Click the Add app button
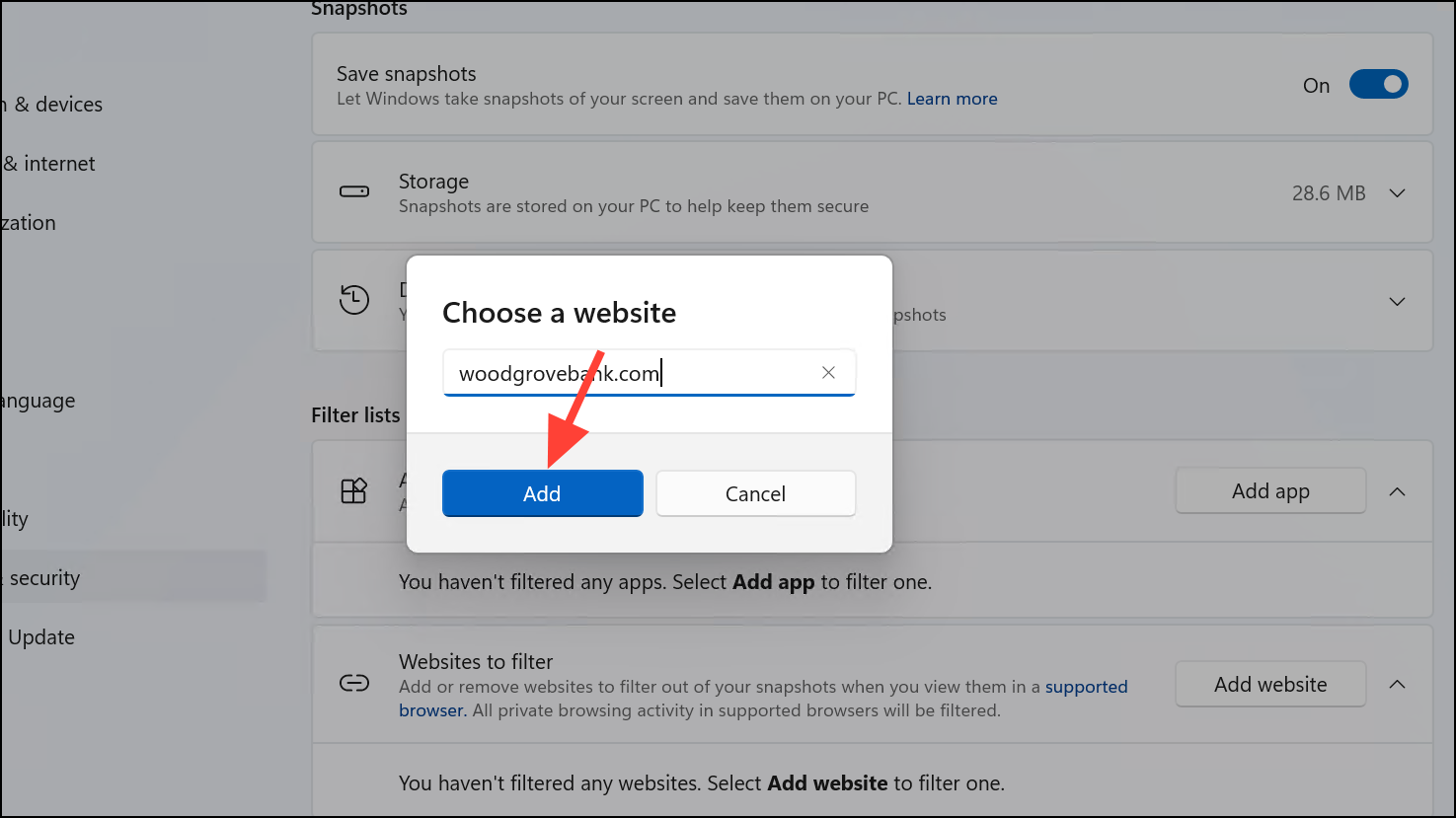The width and height of the screenshot is (1456, 818). tap(1270, 490)
